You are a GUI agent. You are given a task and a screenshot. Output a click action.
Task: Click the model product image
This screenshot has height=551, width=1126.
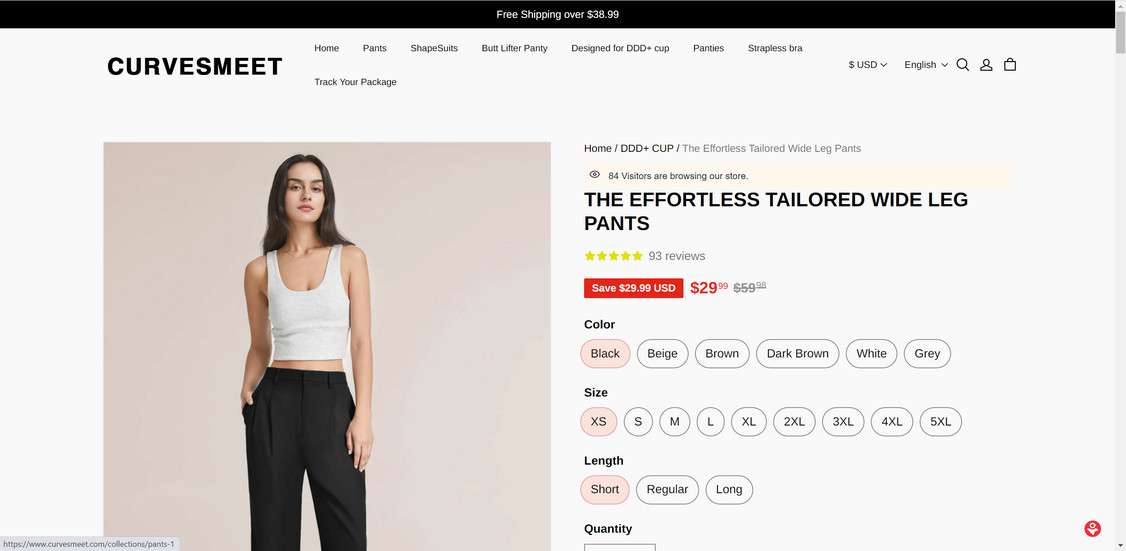[x=327, y=346]
